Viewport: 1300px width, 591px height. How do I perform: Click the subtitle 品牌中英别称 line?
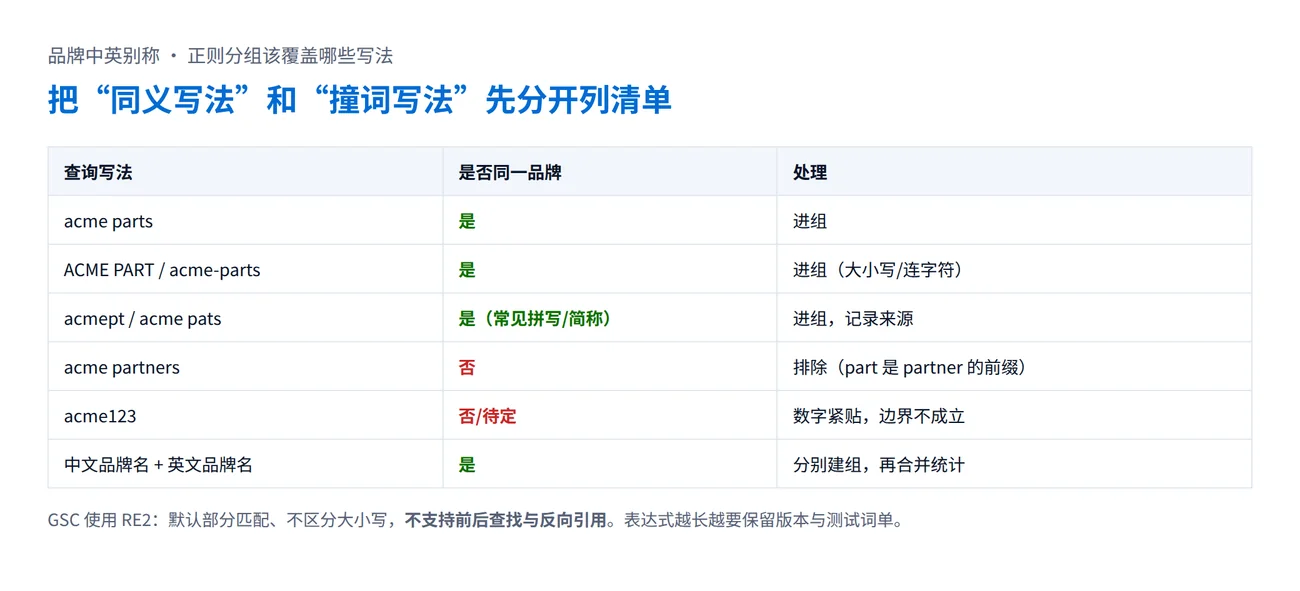coord(220,56)
